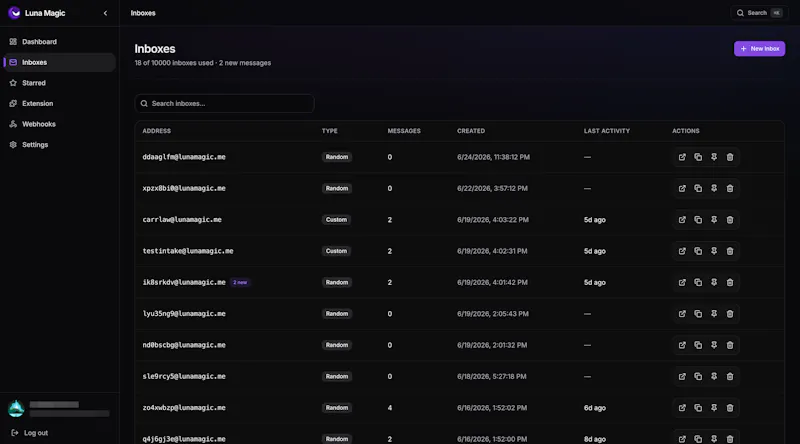Viewport: 800px width, 444px height.
Task: Open the nd0bscbg inbox via open icon
Action: click(682, 345)
